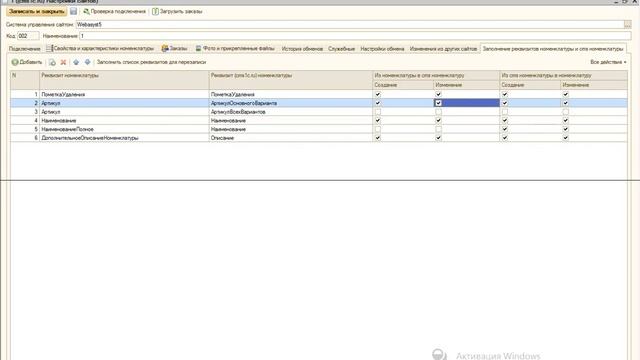Viewport: 640px width, 360px height.
Task: Enable НаименованиеПолное first Создание checkbox
Action: 378,129
